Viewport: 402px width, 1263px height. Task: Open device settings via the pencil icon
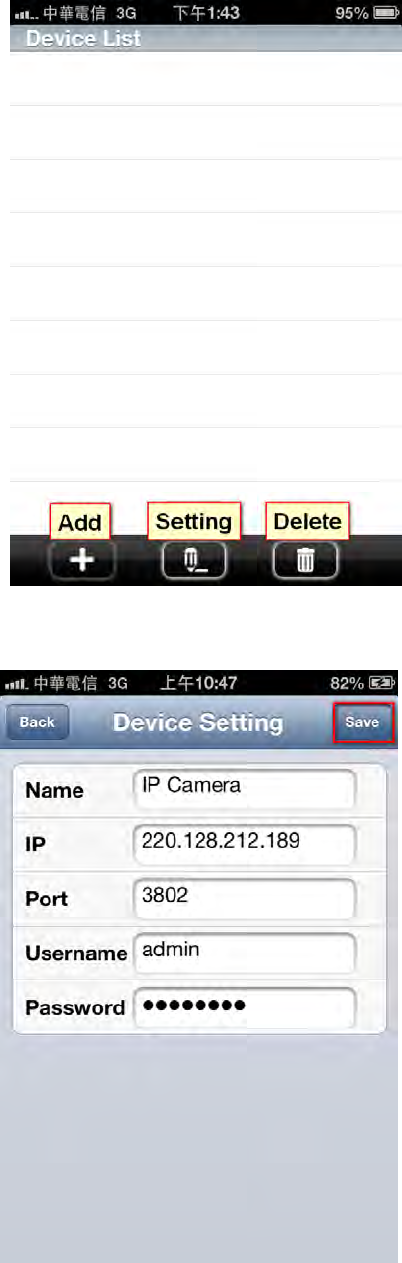coord(194,561)
